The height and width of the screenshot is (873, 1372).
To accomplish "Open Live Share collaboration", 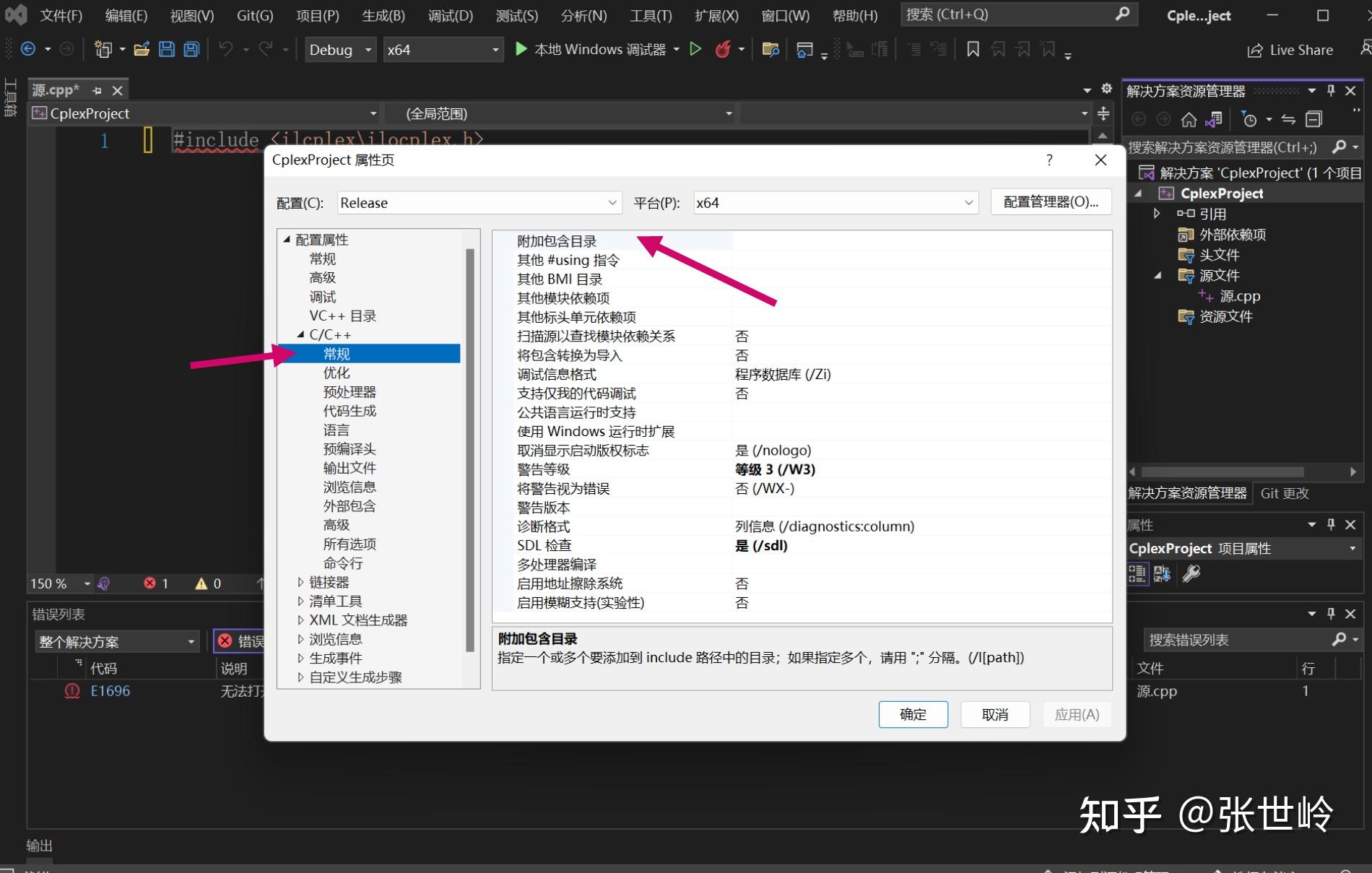I will pyautogui.click(x=1293, y=49).
